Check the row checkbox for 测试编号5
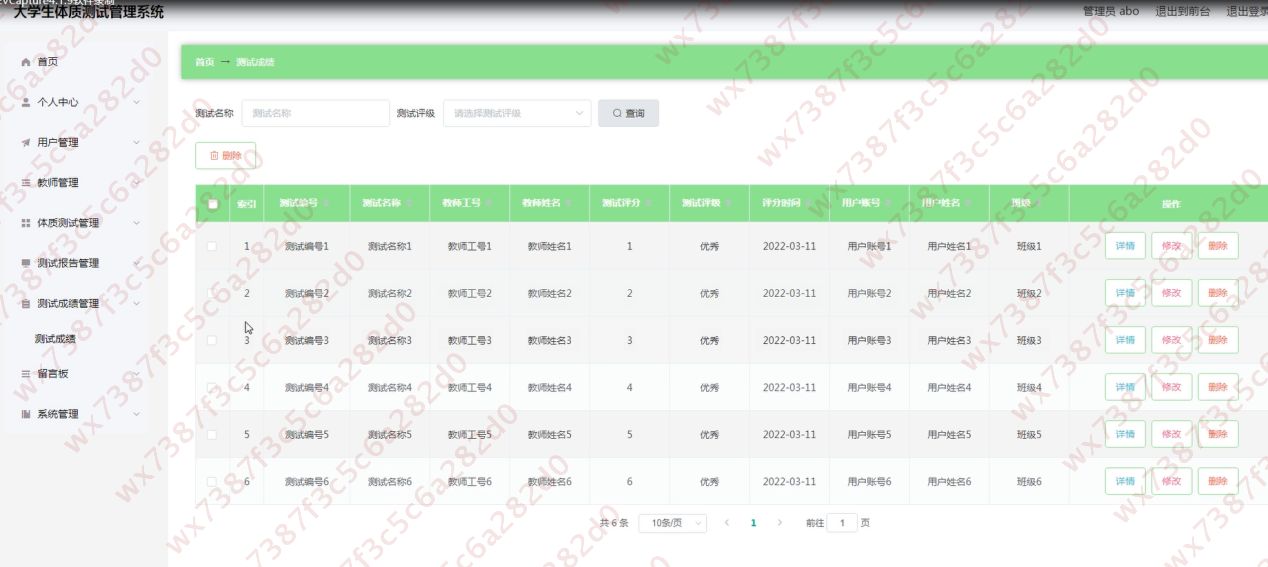1268x567 pixels. 212,434
